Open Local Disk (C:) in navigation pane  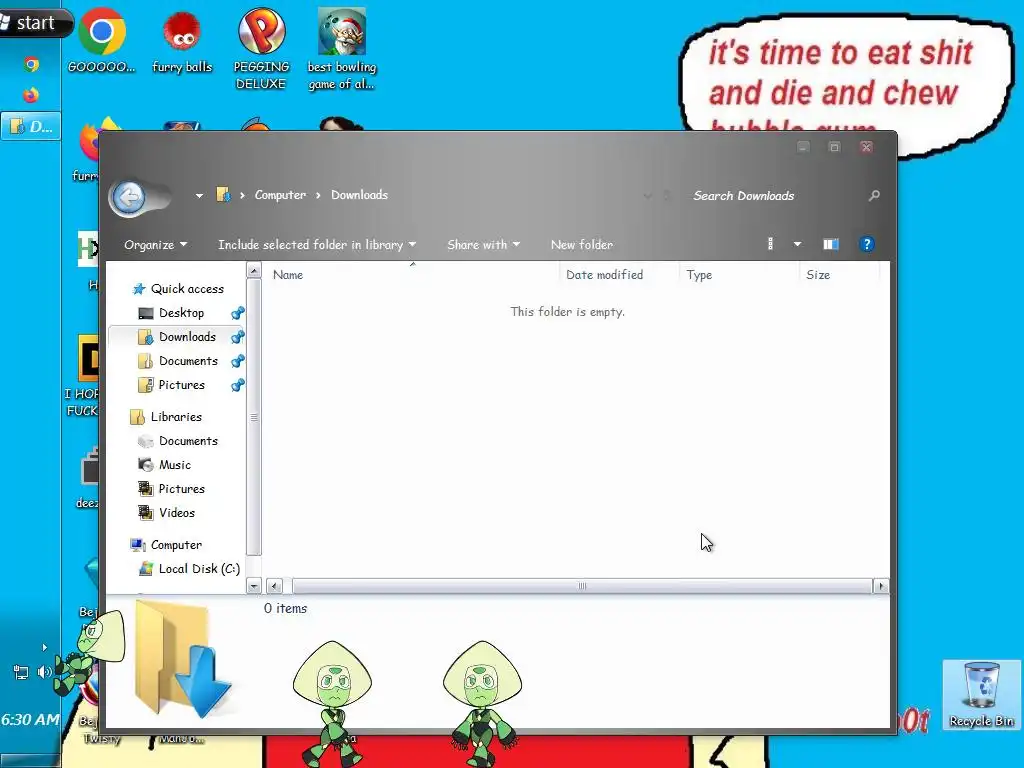pyautogui.click(x=199, y=569)
